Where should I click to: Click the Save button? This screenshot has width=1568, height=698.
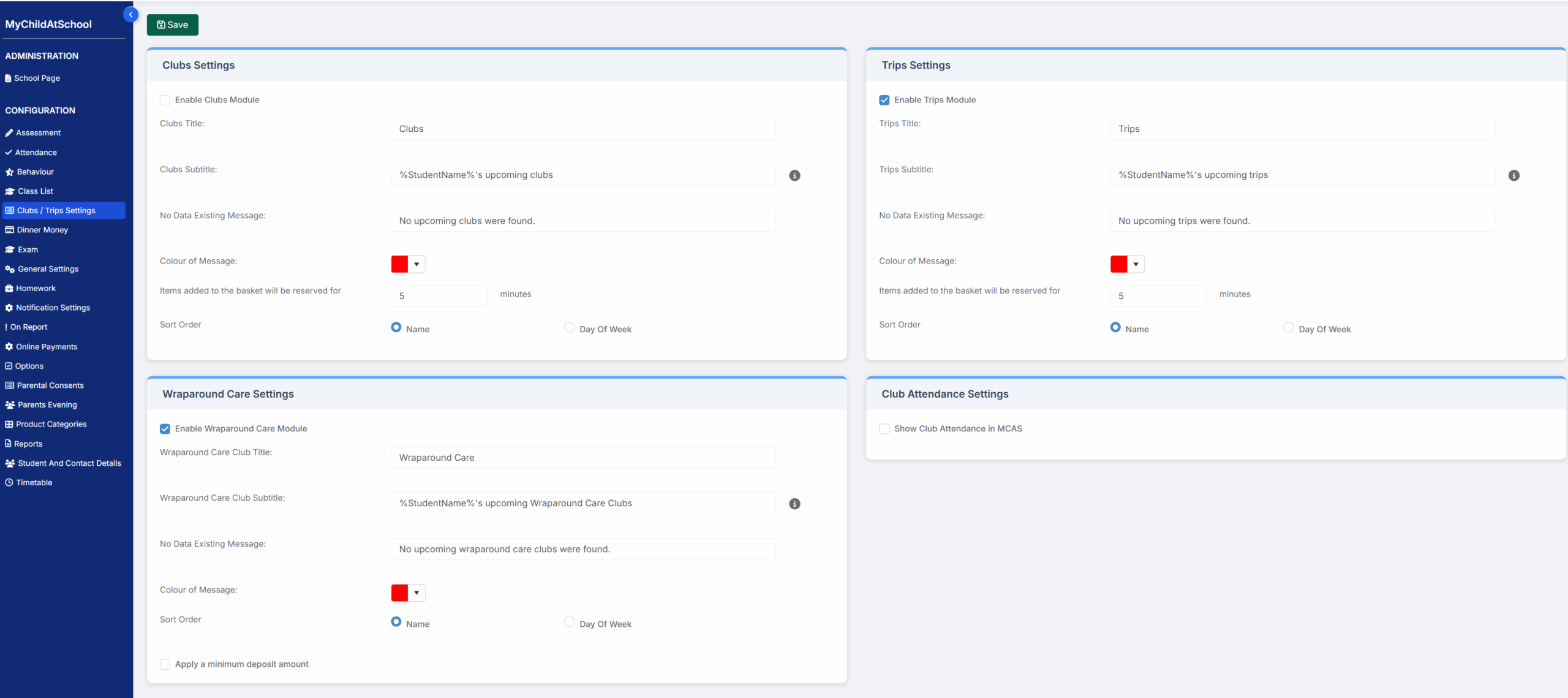click(x=172, y=25)
